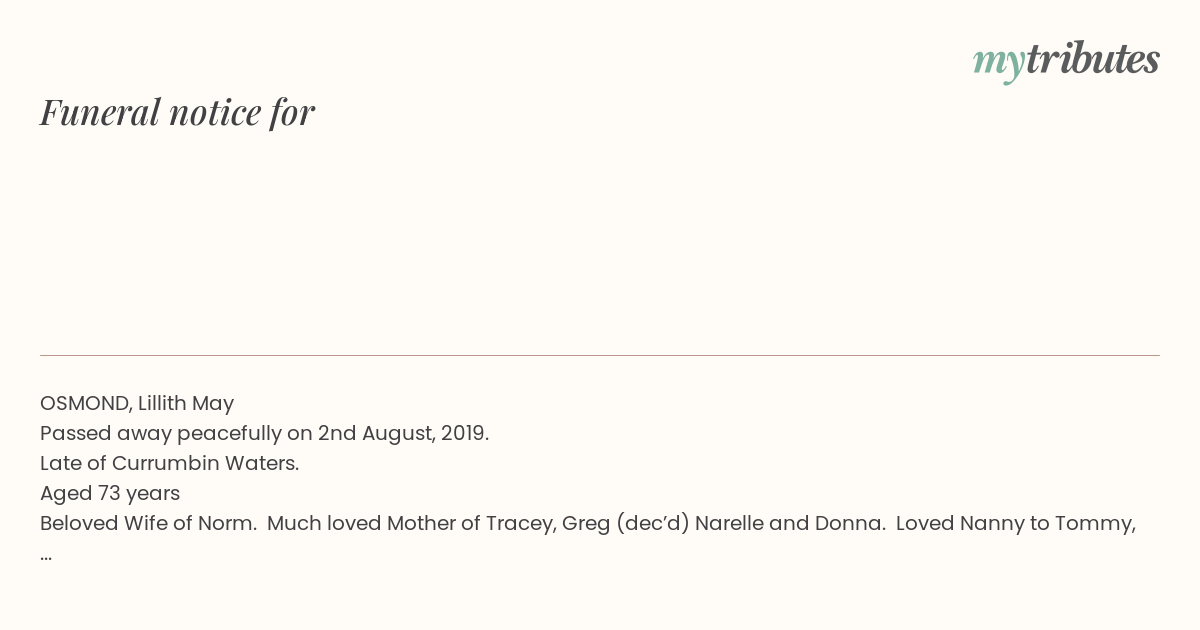Click the mytributes logo
The width and height of the screenshot is (1200, 630).
pos(1066,60)
